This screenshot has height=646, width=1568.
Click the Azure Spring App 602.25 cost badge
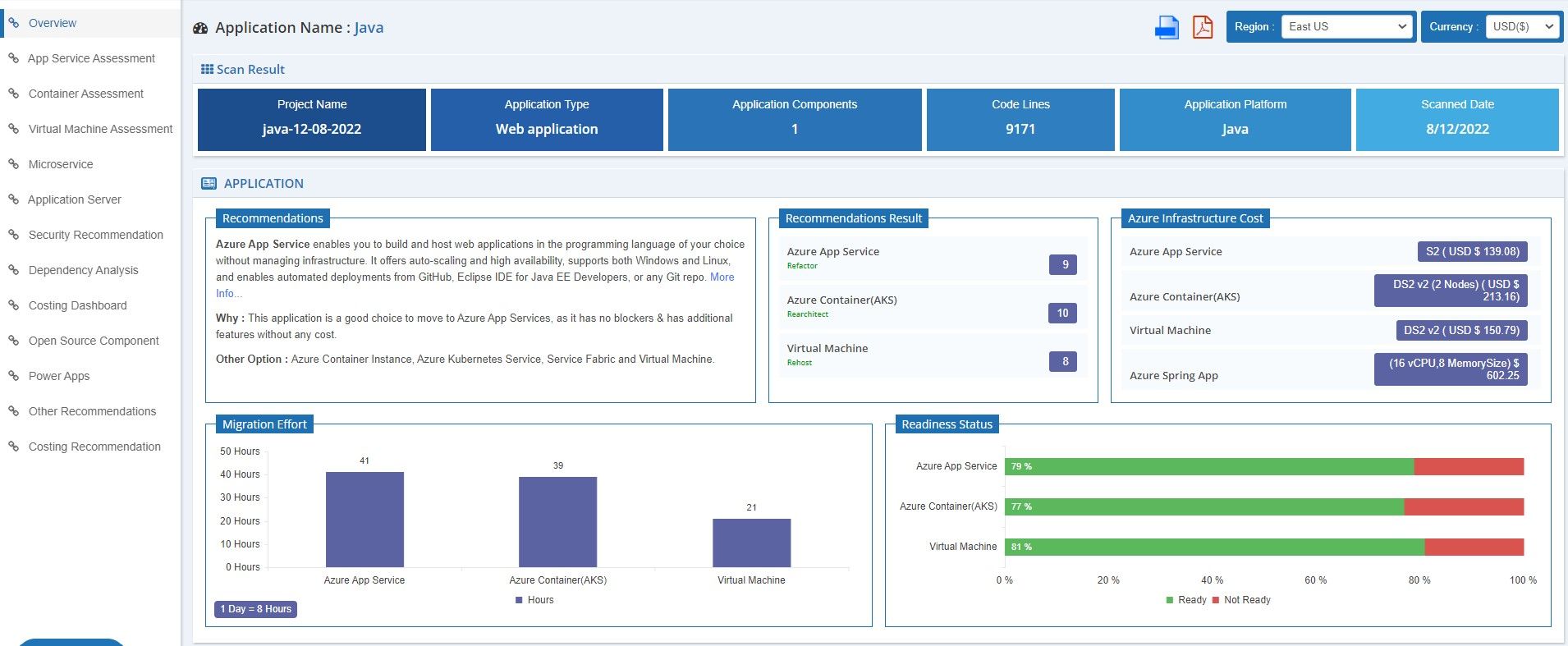[1451, 369]
